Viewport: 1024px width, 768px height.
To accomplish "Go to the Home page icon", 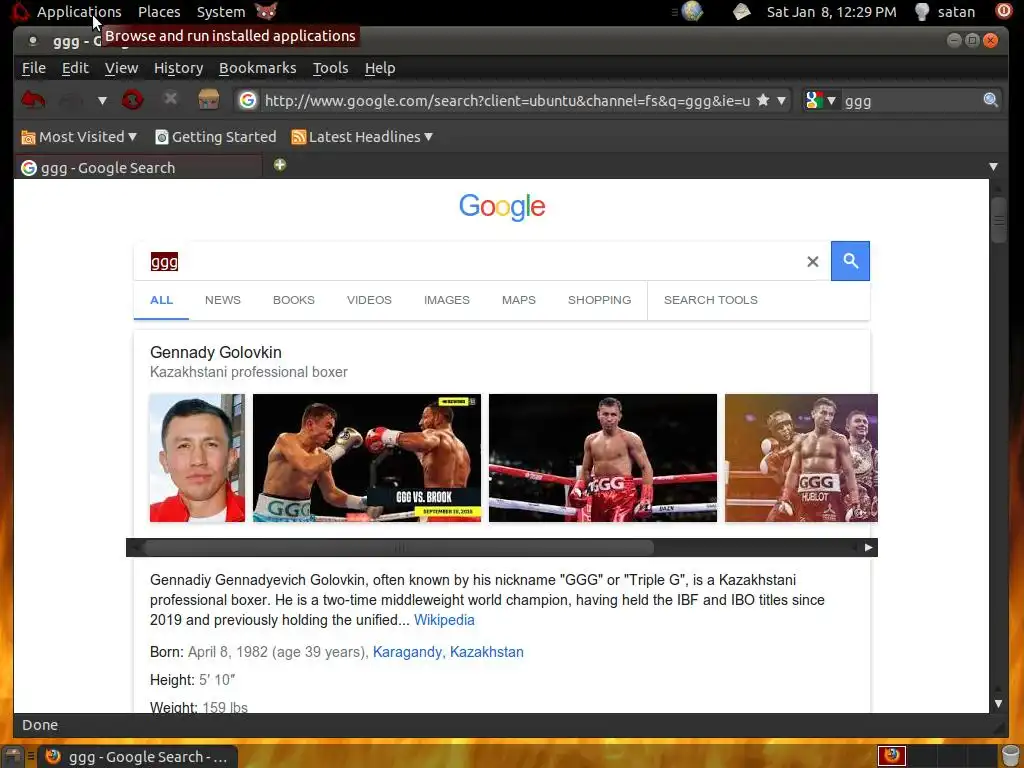I will 208,100.
